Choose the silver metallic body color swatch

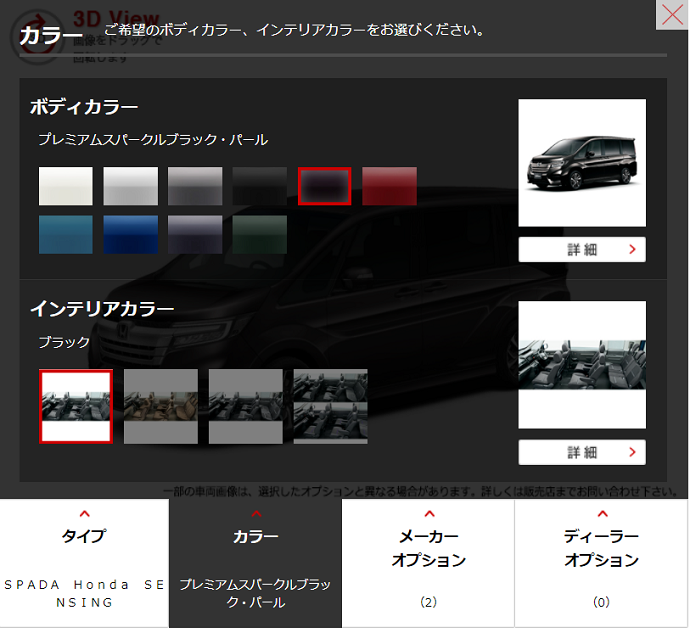pyautogui.click(x=131, y=186)
